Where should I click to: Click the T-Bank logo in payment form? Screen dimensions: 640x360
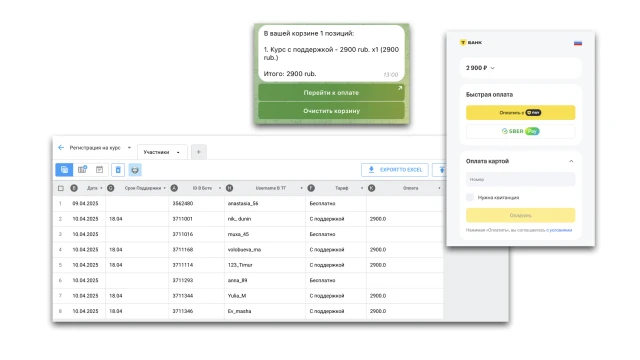[x=471, y=42]
